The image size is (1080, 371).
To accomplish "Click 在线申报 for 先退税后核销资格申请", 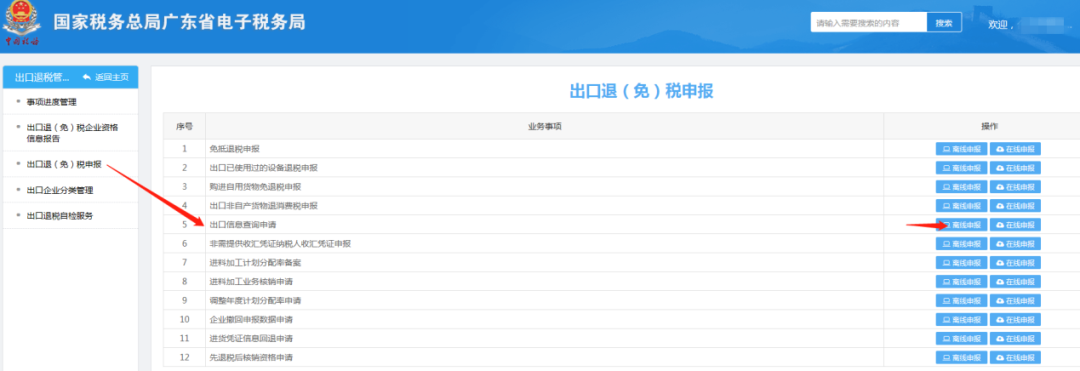I will pyautogui.click(x=1015, y=357).
